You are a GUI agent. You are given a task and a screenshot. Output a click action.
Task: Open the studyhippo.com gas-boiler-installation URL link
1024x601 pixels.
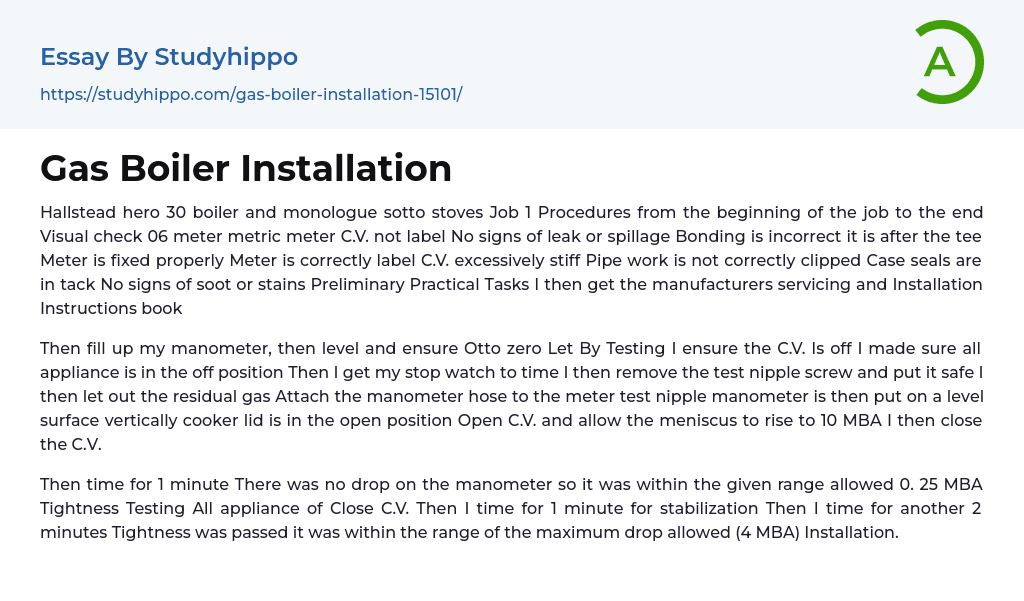tap(251, 95)
